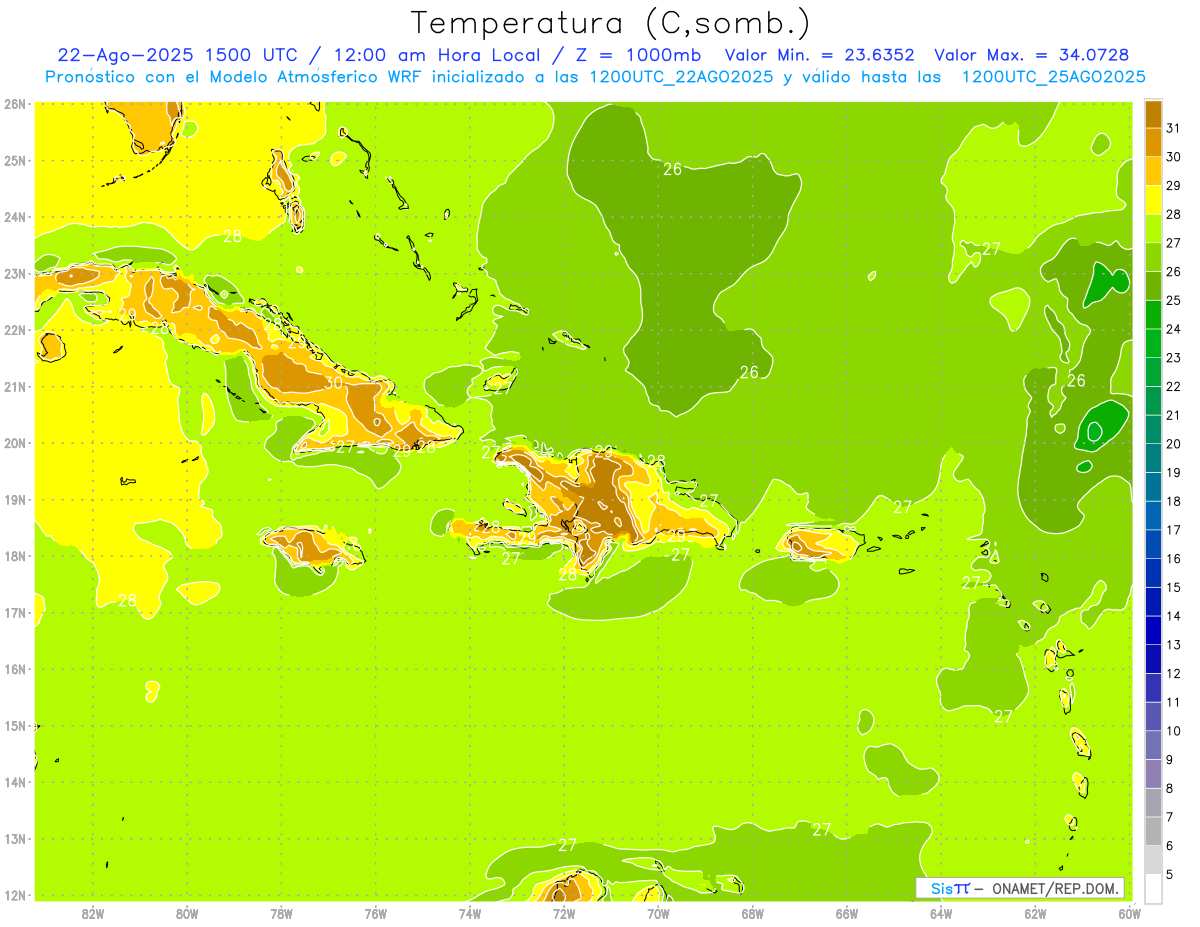Click the '5' label on color legend
Image resolution: width=1200 pixels, height=927 pixels.
tap(1170, 874)
